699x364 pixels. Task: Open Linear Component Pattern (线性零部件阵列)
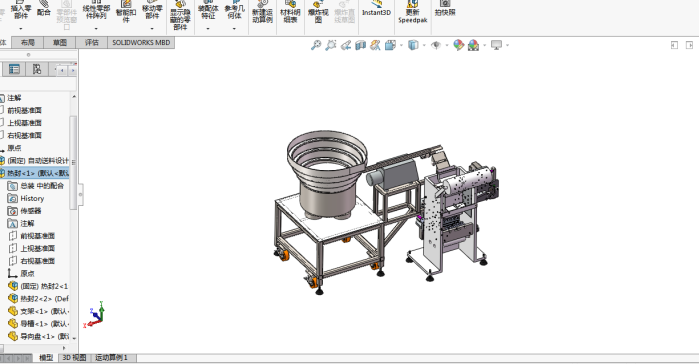point(96,10)
